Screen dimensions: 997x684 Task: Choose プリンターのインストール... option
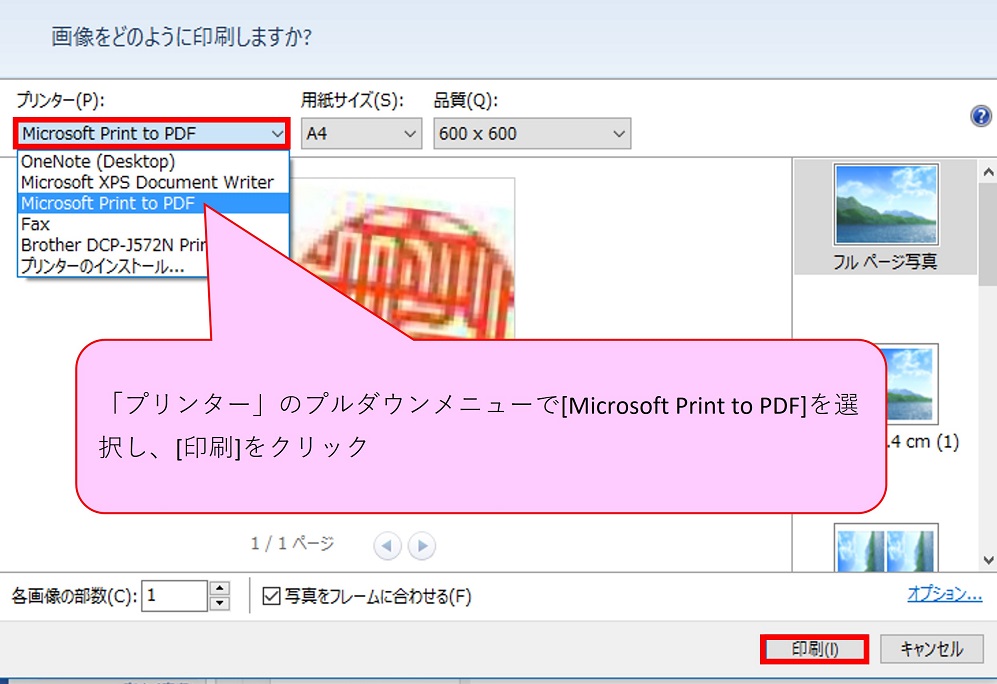102,267
